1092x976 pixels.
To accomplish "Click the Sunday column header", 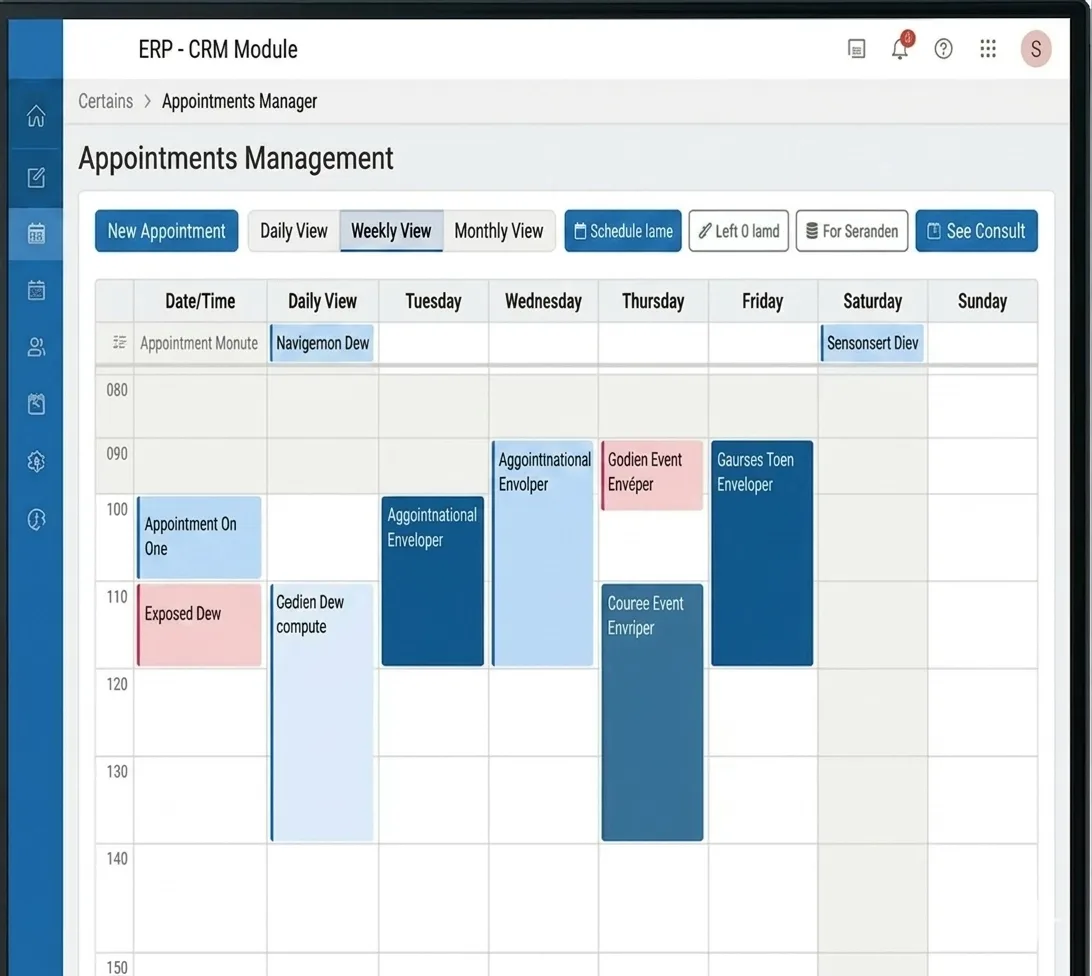I will [x=982, y=301].
